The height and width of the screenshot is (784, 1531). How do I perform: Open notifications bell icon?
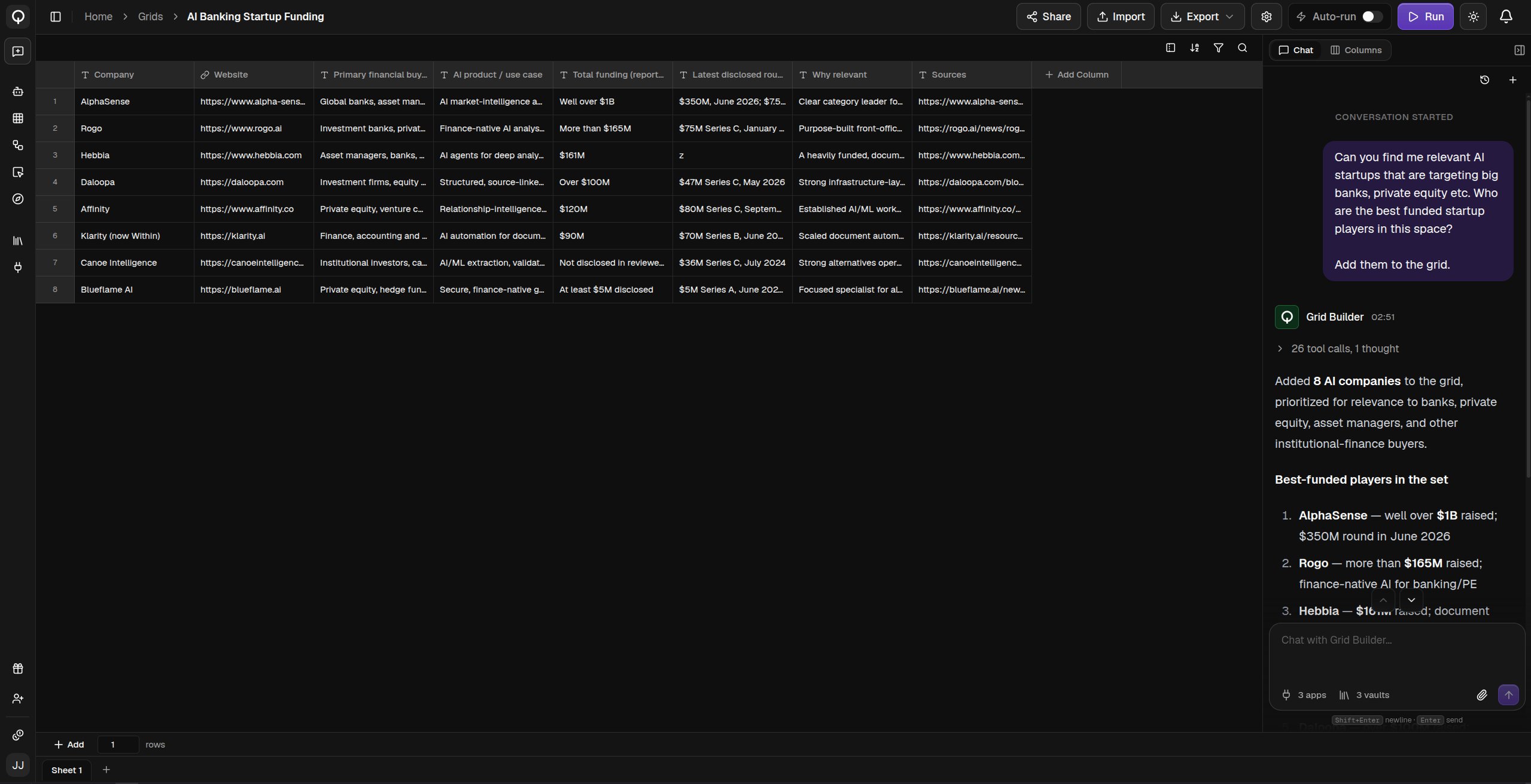click(x=1506, y=17)
